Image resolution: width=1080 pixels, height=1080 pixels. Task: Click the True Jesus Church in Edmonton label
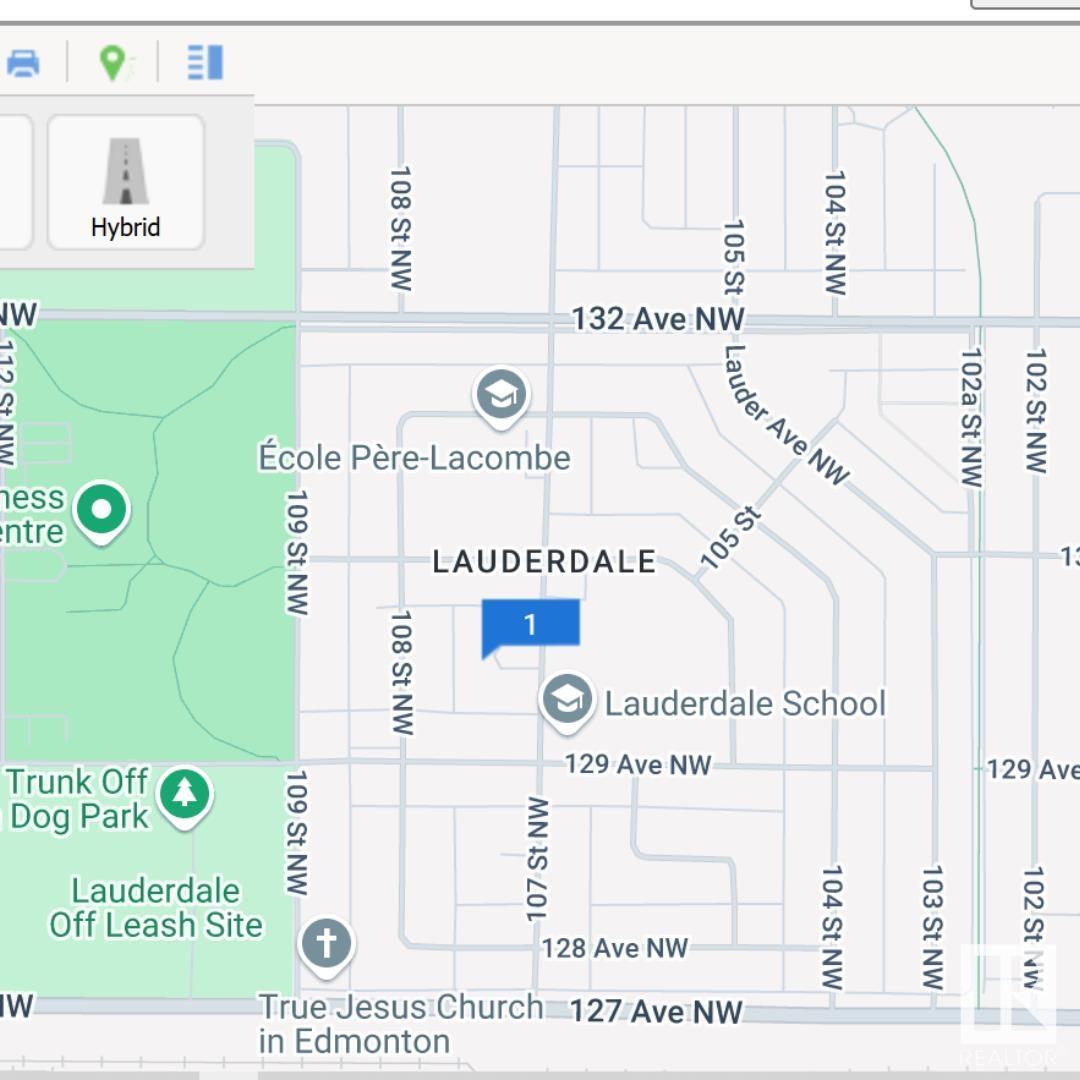pos(401,1024)
